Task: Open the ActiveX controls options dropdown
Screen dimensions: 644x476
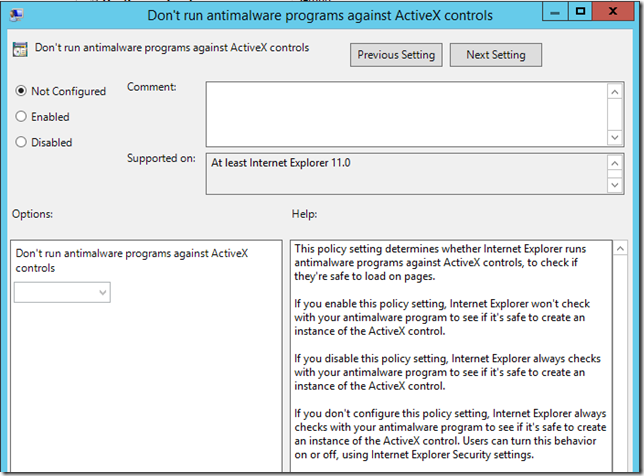Action: pos(62,292)
